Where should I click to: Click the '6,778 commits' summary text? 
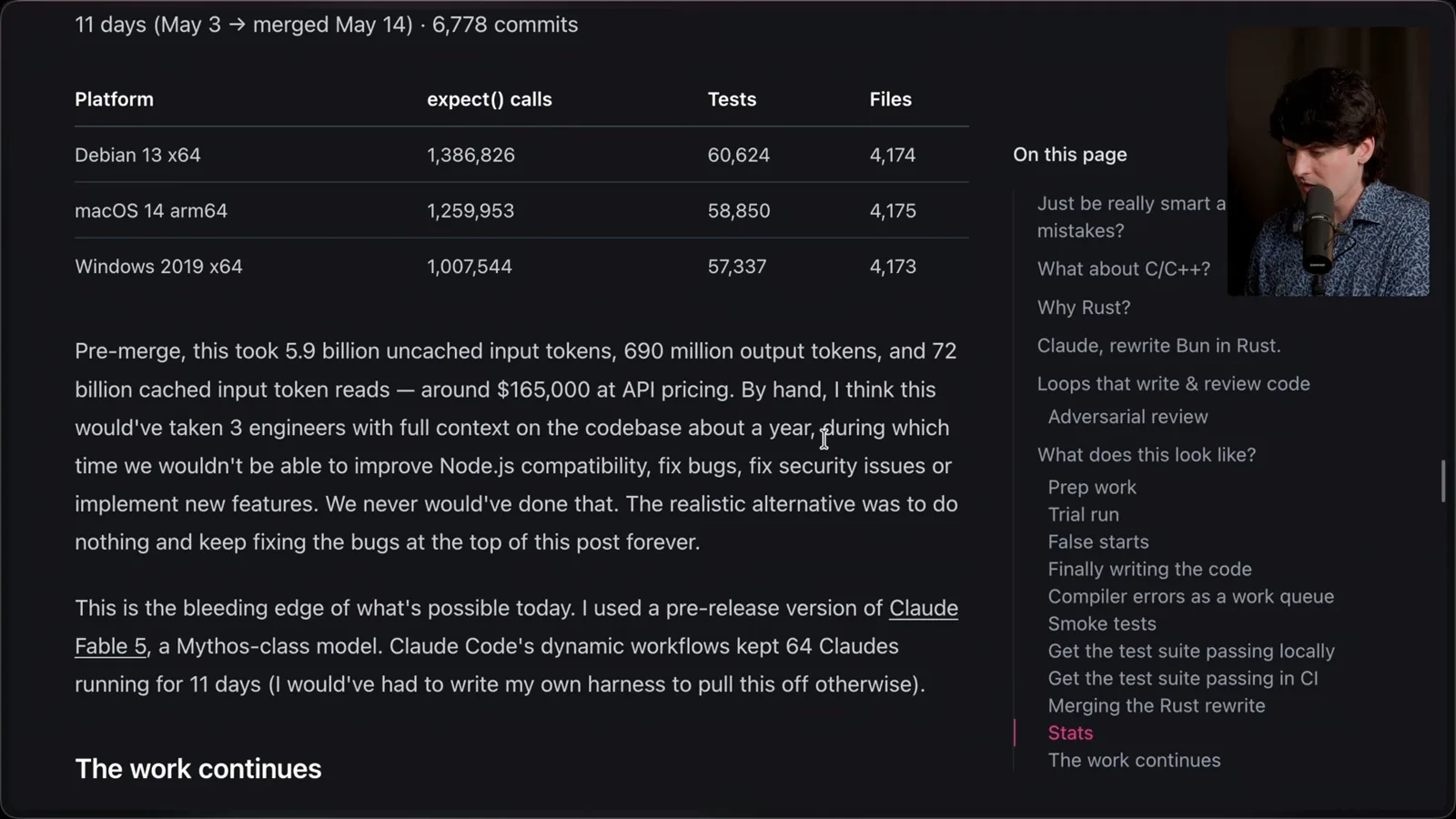[x=505, y=25]
